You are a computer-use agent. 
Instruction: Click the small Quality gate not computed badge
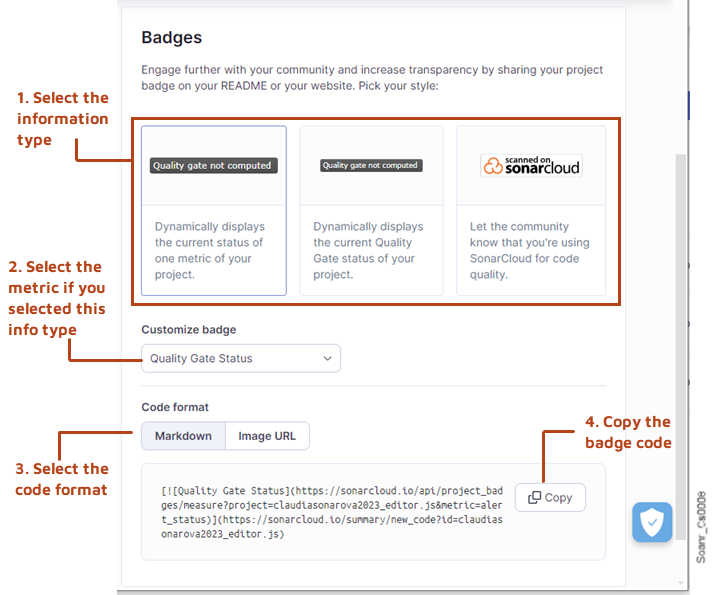tap(371, 165)
